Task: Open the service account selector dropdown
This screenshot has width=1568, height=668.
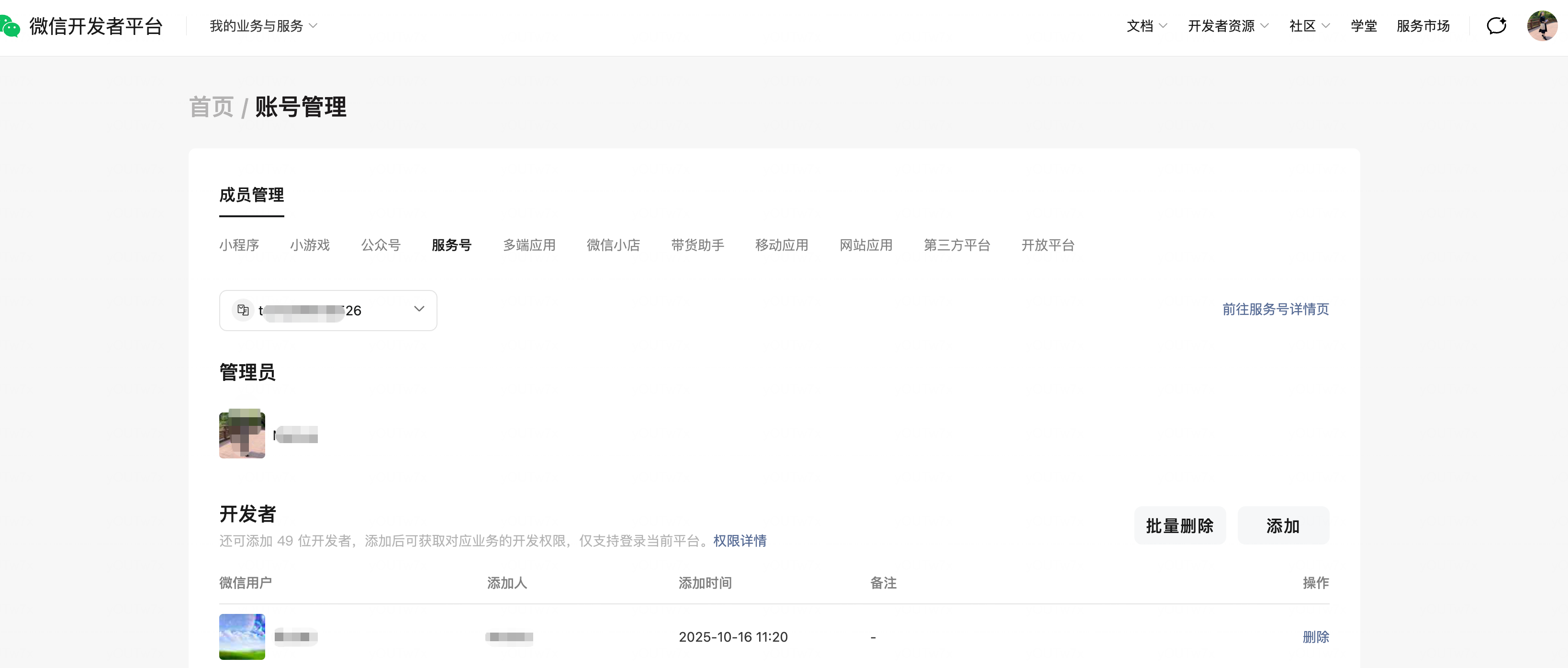Action: click(x=328, y=310)
